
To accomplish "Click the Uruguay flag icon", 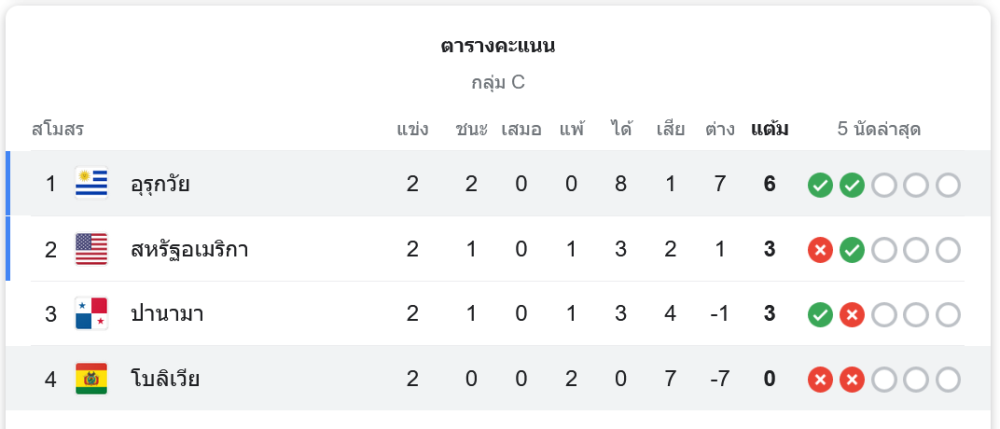I will 91,184.
